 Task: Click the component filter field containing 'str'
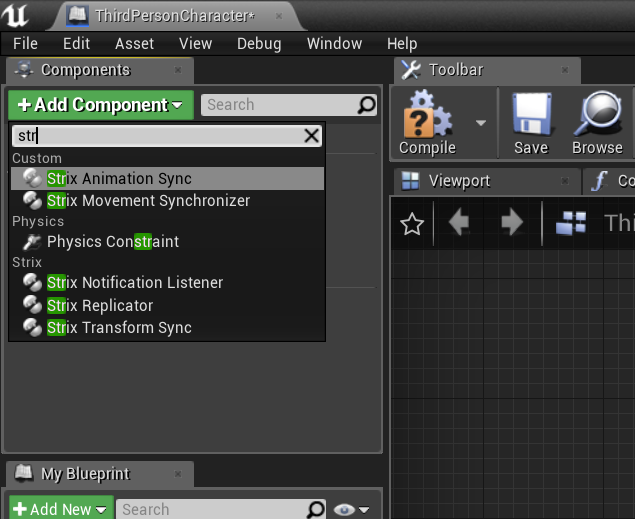[x=167, y=136]
